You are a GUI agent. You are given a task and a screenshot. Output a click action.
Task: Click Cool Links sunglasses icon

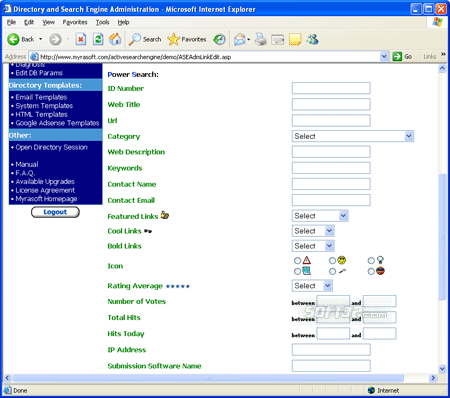pyautogui.click(x=148, y=231)
